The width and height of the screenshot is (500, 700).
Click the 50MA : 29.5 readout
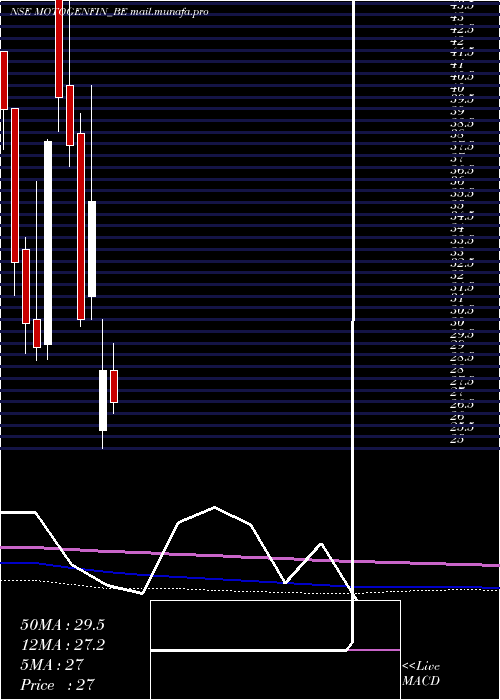pos(62,625)
